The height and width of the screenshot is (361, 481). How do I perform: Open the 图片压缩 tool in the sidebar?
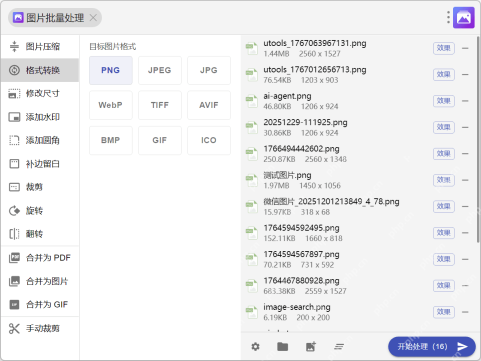click(x=40, y=47)
